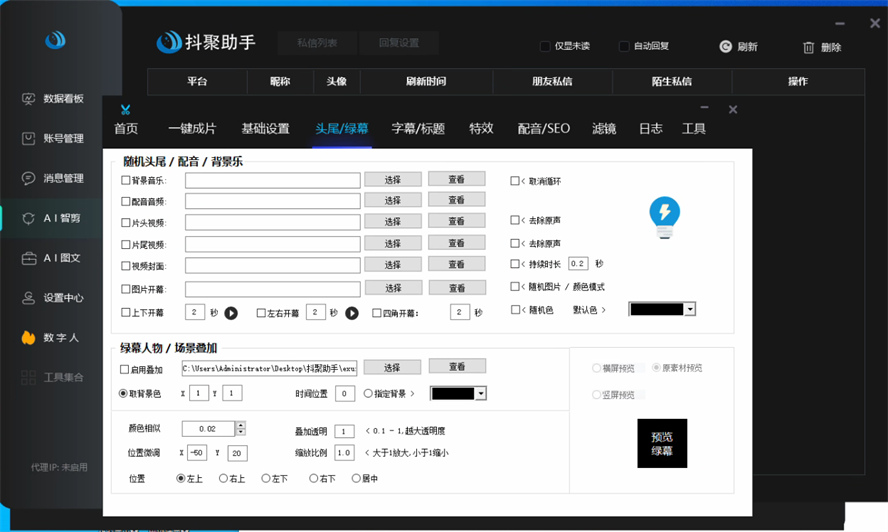Increase 颜色相似 with the up arrow
This screenshot has height=532, width=888.
[x=241, y=425]
